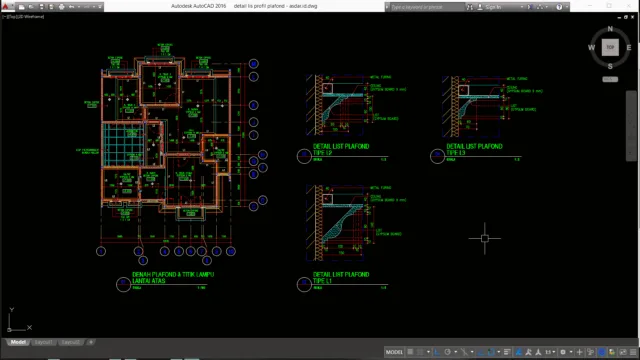Click the E compass label on ViewCube

tap(629, 47)
